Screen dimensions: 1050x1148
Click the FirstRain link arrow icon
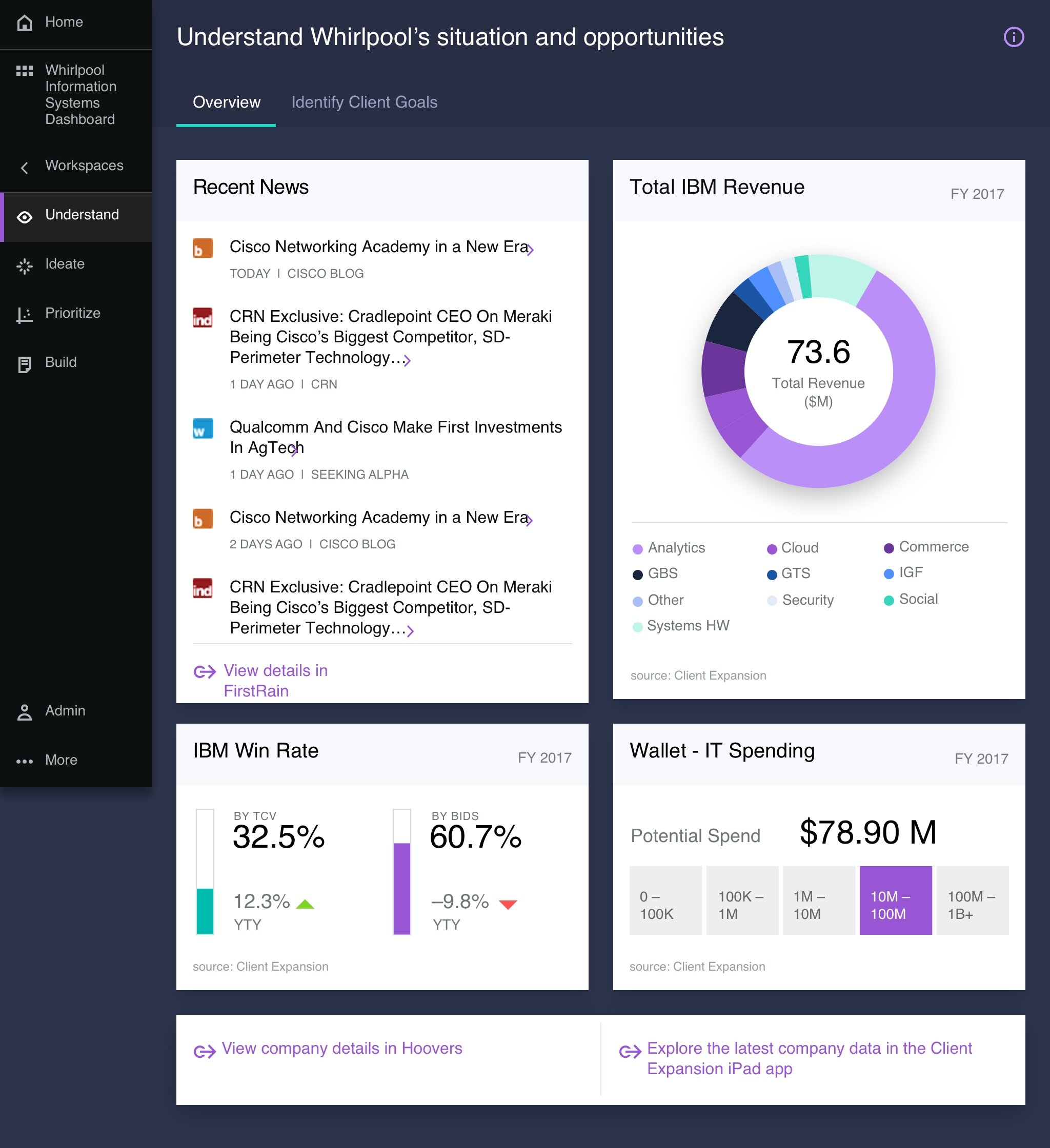click(205, 672)
